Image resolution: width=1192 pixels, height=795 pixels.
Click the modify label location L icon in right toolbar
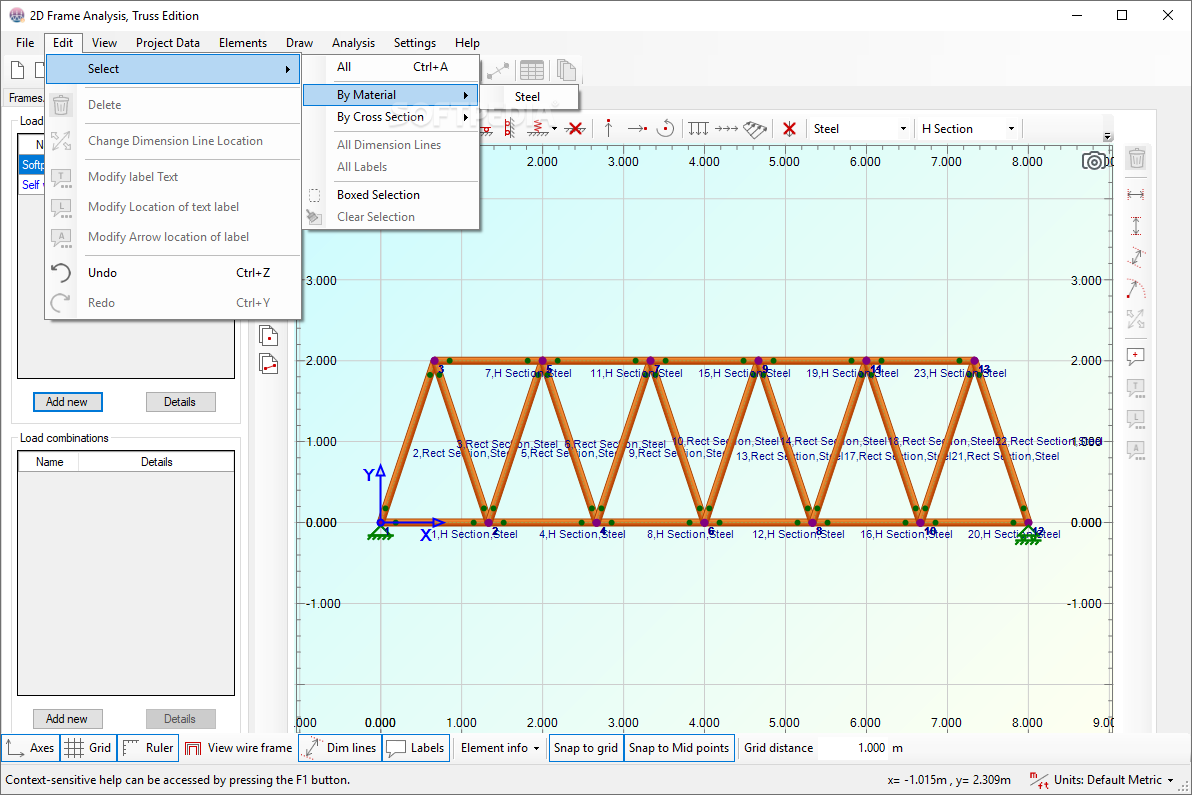(x=1136, y=420)
